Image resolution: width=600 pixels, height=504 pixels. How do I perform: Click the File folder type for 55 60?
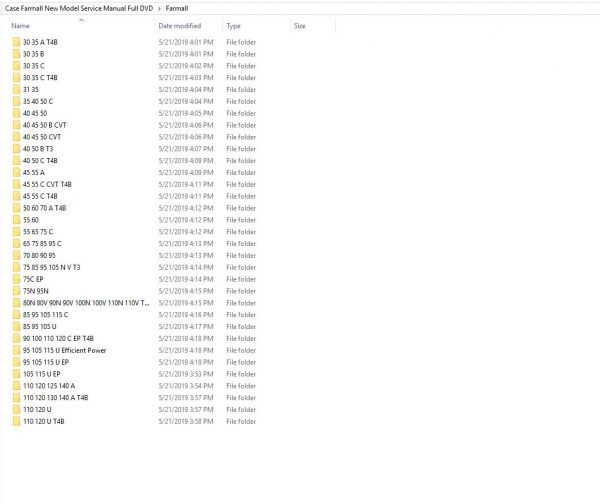click(x=241, y=220)
